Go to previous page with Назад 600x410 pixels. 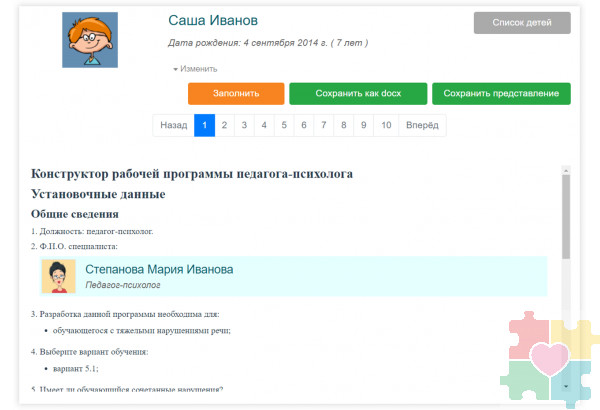click(x=173, y=125)
